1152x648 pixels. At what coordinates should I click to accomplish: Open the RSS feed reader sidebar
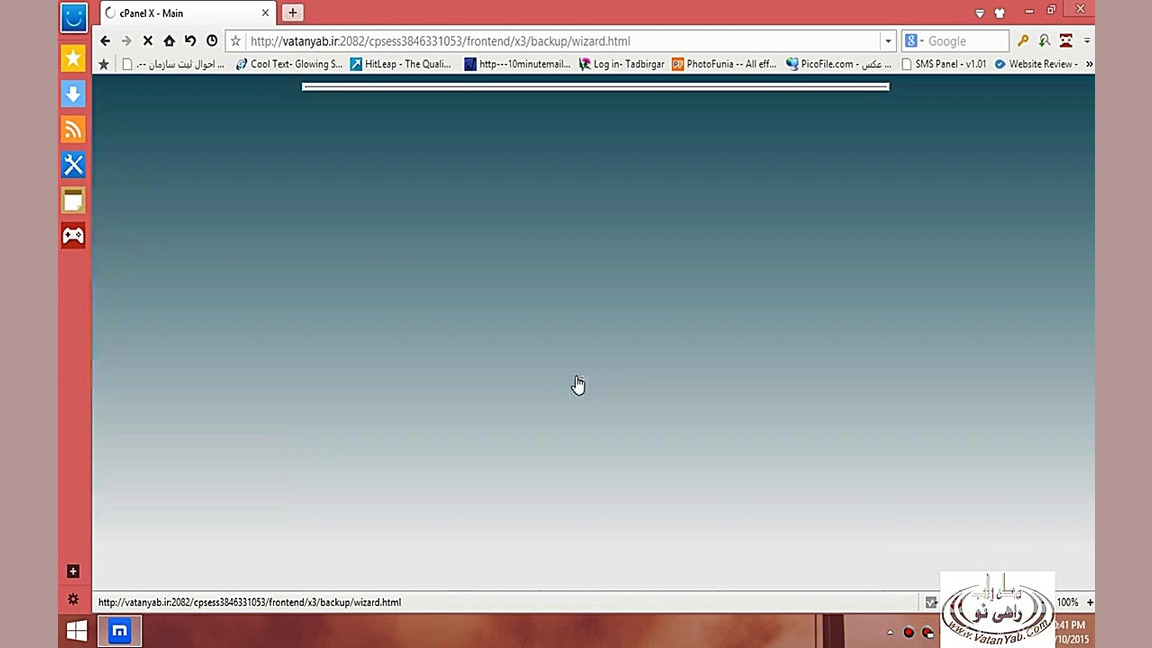(73, 129)
